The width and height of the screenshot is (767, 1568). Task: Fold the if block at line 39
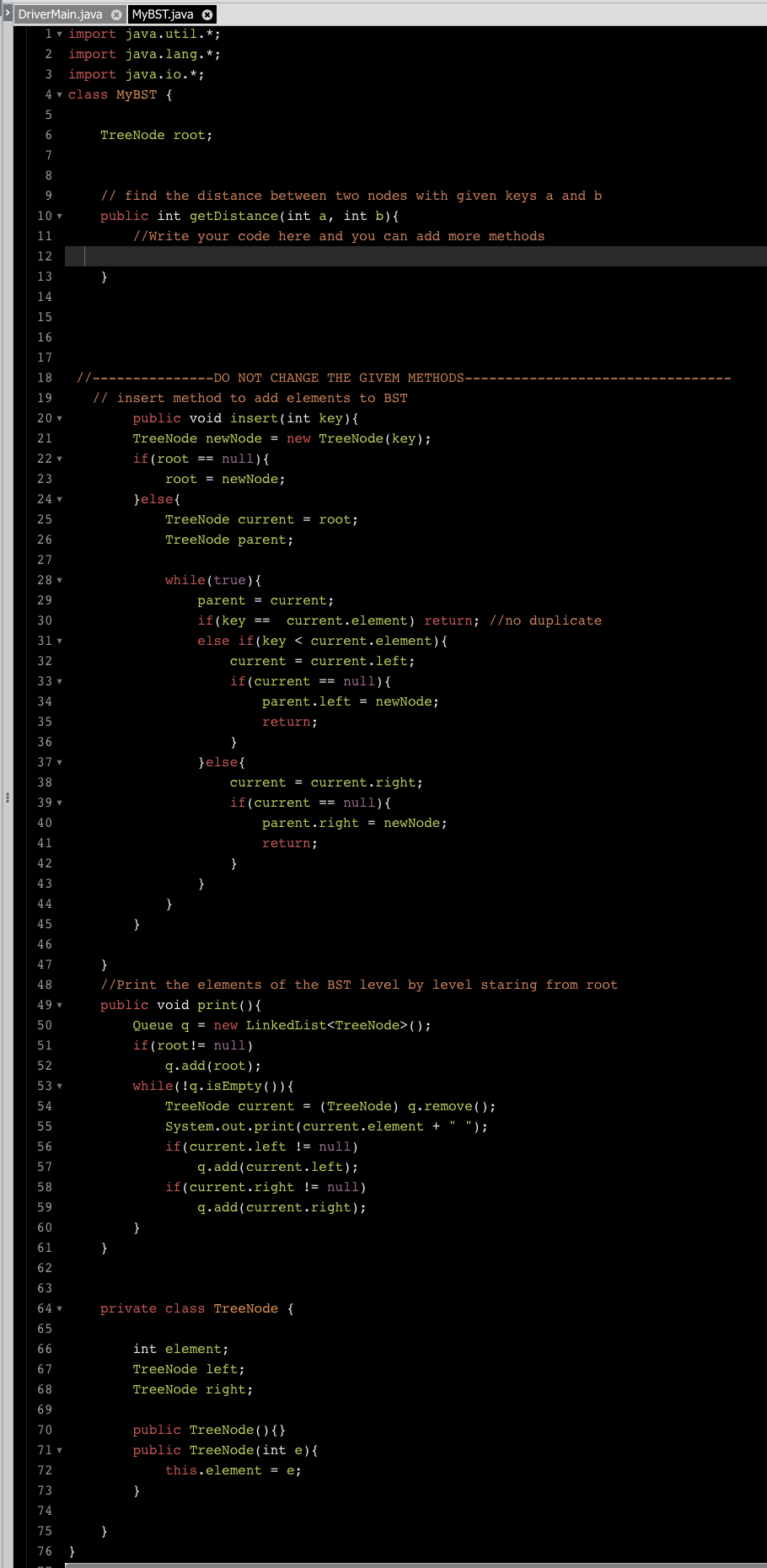pos(59,803)
